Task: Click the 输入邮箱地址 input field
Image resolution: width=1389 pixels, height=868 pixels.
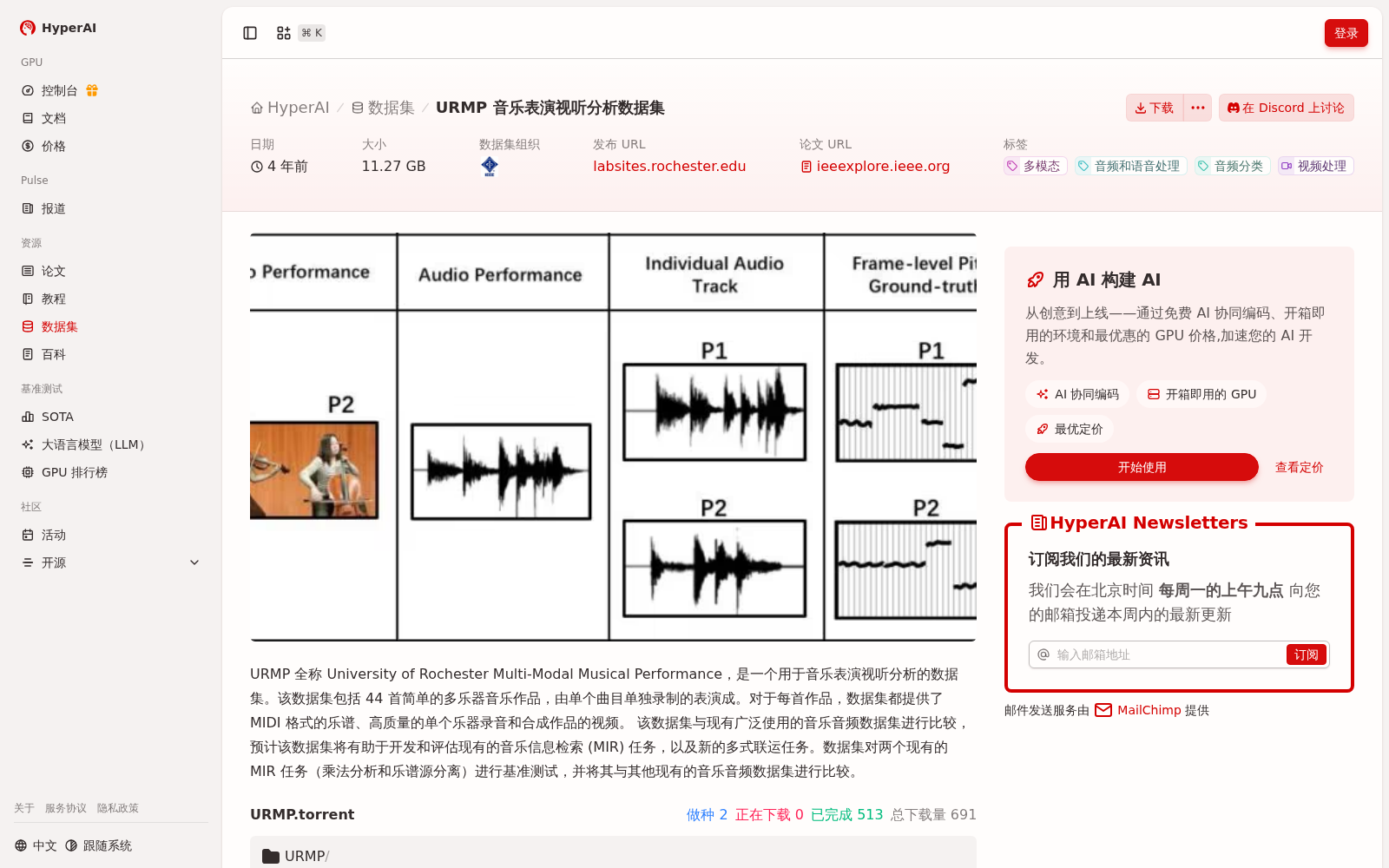Action: [x=1168, y=654]
